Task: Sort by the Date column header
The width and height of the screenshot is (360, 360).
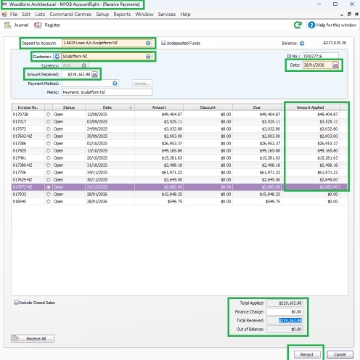Action: [110, 107]
